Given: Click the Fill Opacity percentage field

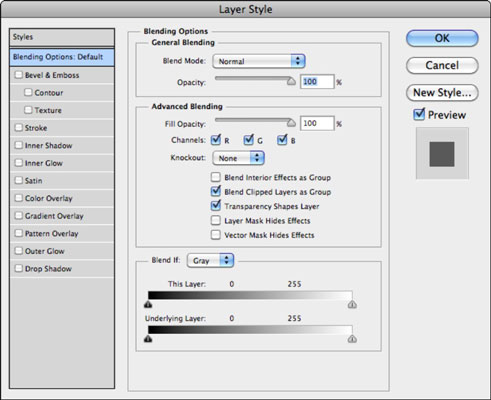Looking at the screenshot, I should tap(317, 123).
